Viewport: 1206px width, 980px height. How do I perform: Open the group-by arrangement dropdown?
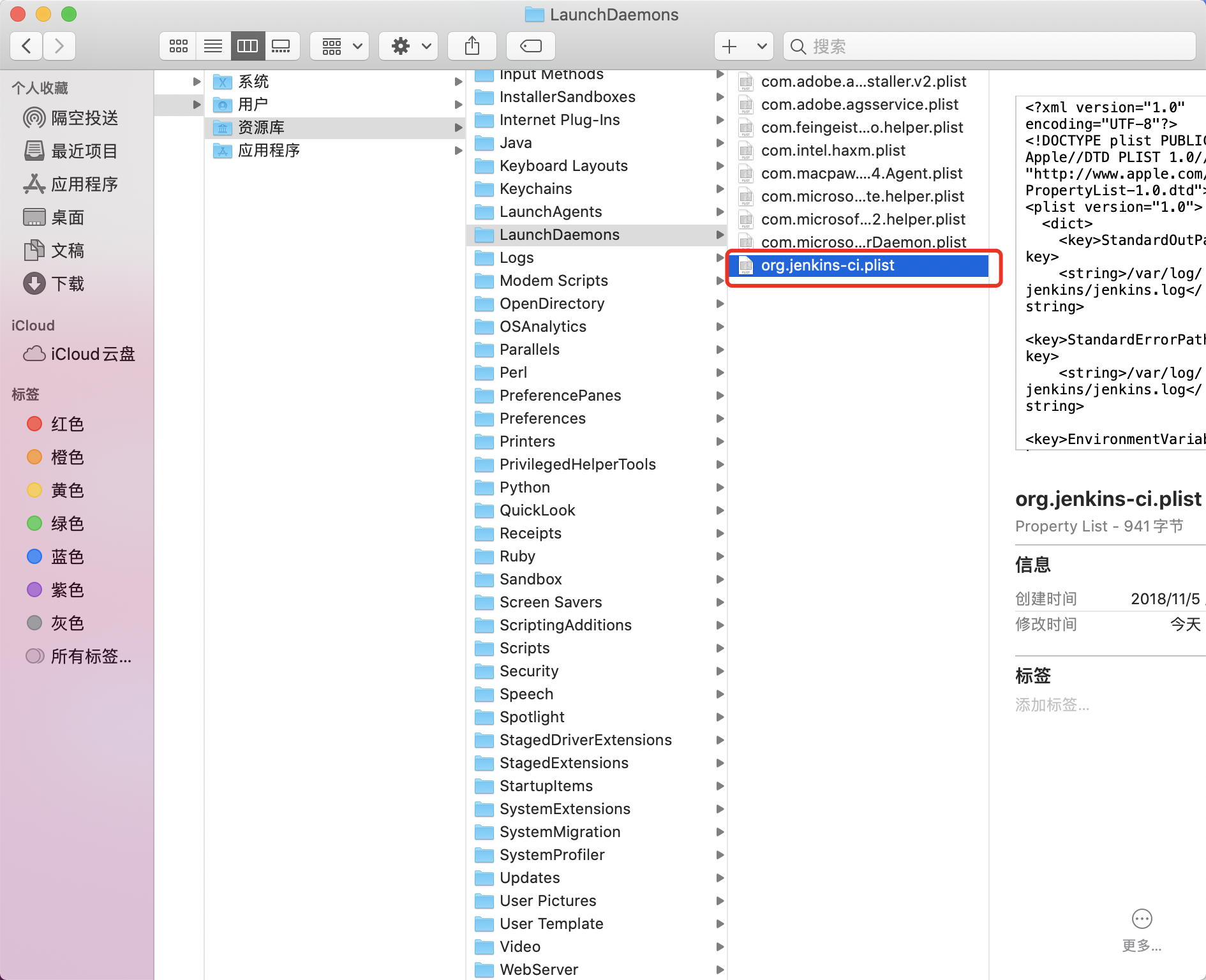point(339,46)
